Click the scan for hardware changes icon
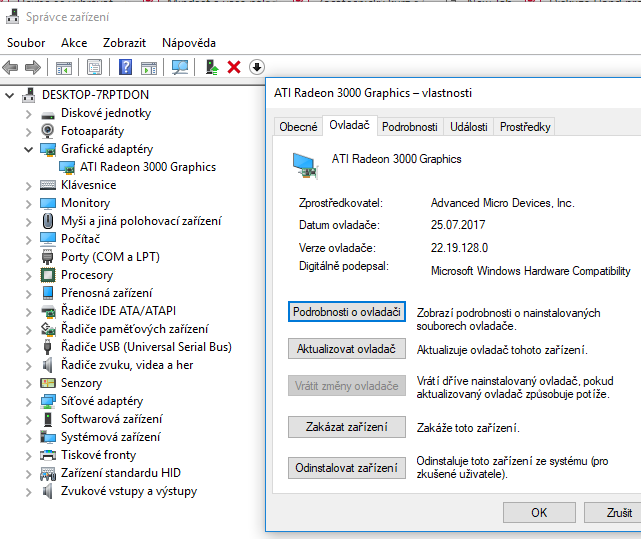This screenshot has width=641, height=539. 180,67
